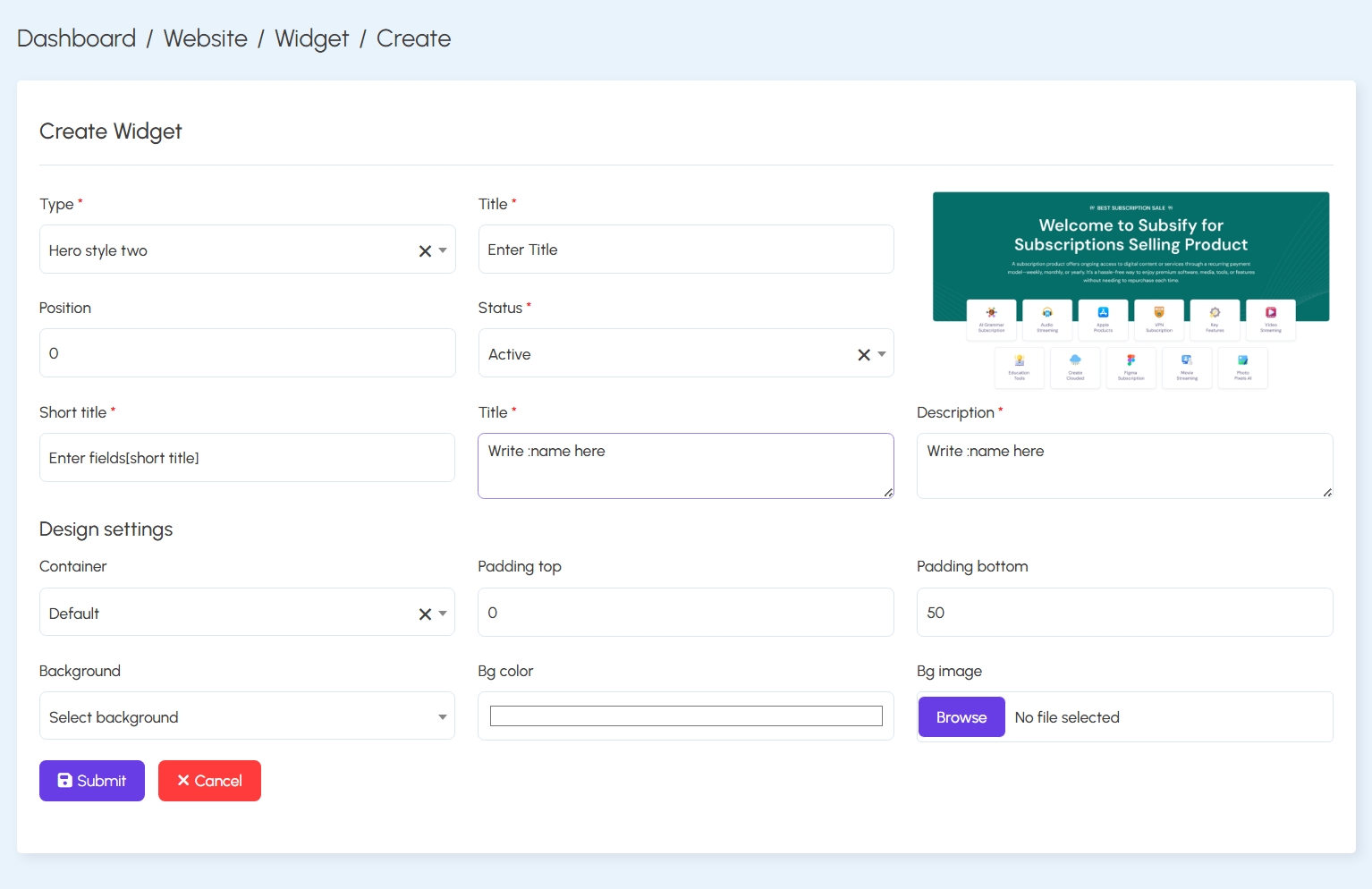Focus the Title textarea below Status
This screenshot has height=889, width=1372.
[686, 466]
